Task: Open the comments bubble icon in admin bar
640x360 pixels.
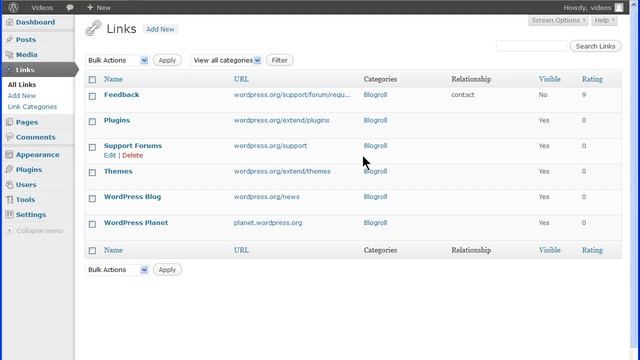Action: pos(70,8)
